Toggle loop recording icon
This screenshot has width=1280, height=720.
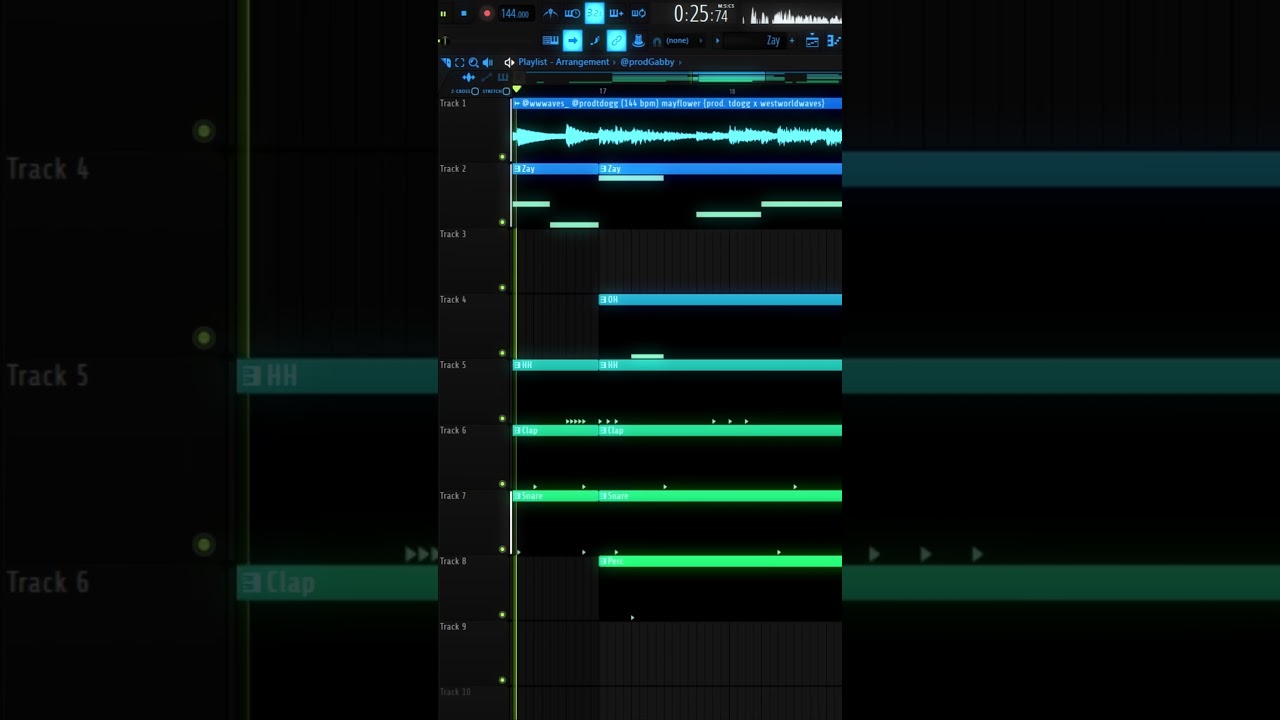[638, 13]
